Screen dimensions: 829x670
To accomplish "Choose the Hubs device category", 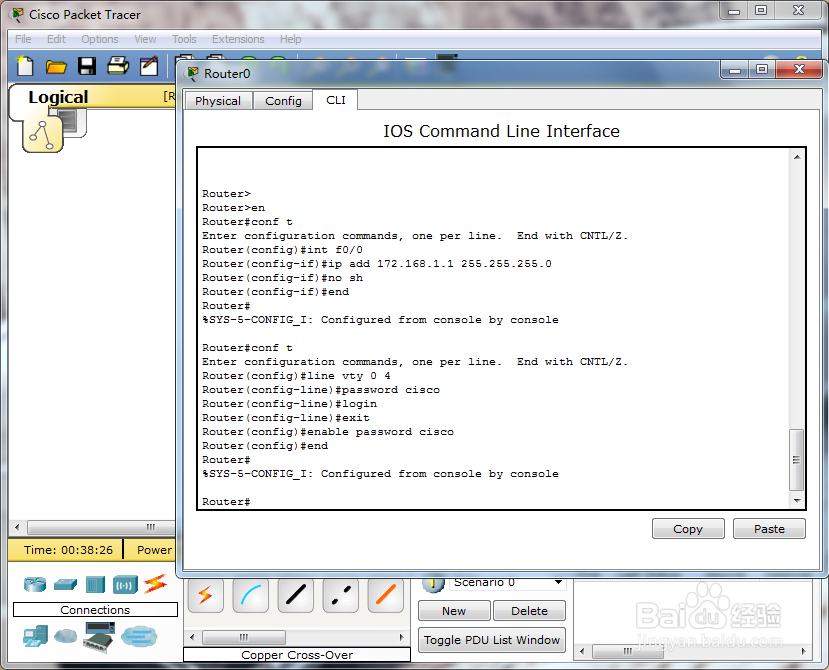I will click(x=95, y=585).
